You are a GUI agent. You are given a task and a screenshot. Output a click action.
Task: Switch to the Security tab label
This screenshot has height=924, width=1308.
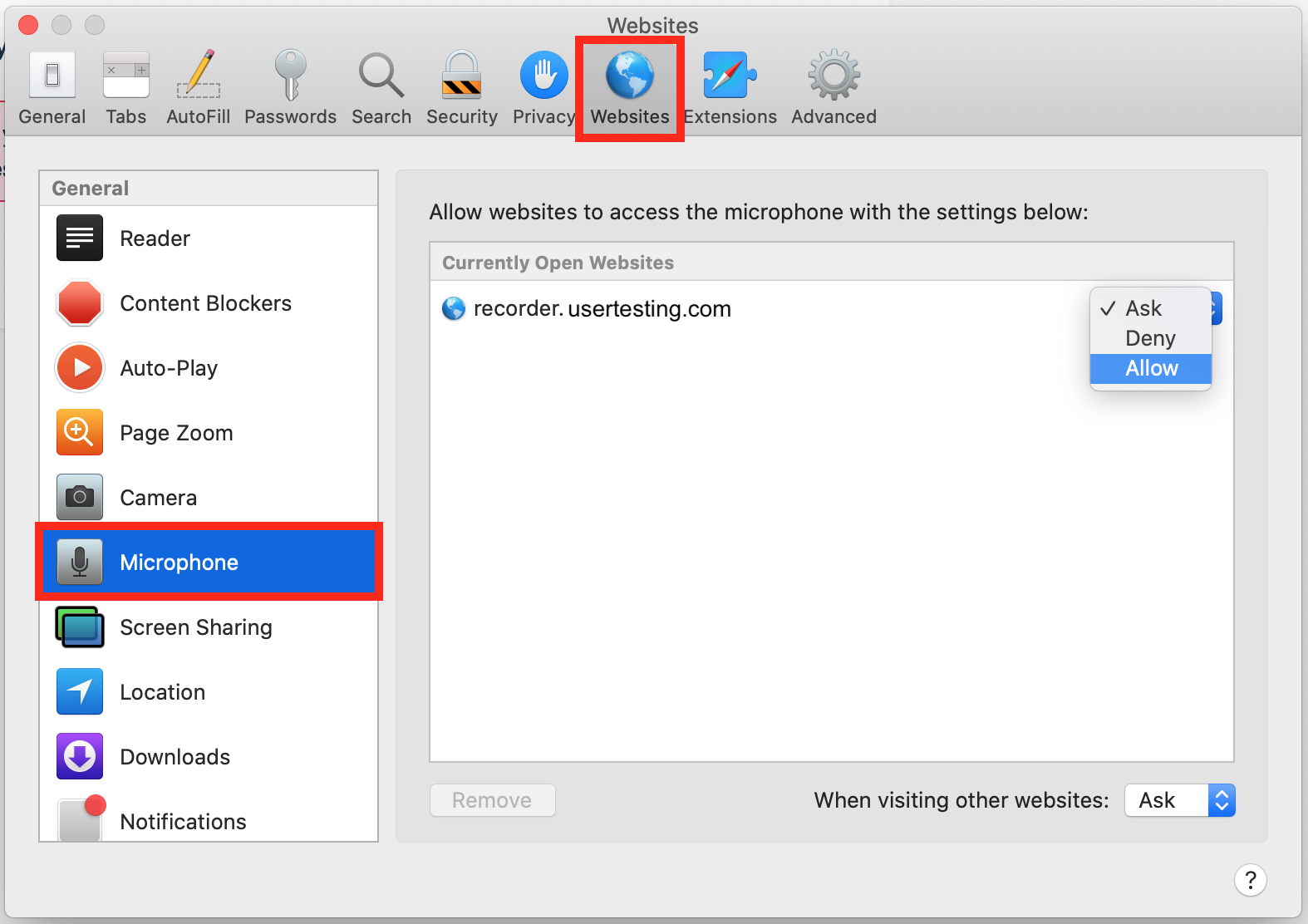(x=462, y=116)
